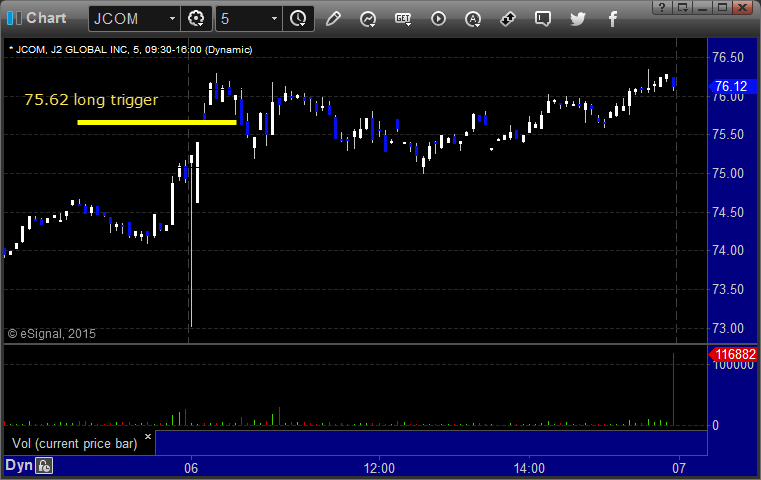This screenshot has height=480, width=761.
Task: Open the GET tools menu
Action: point(403,19)
